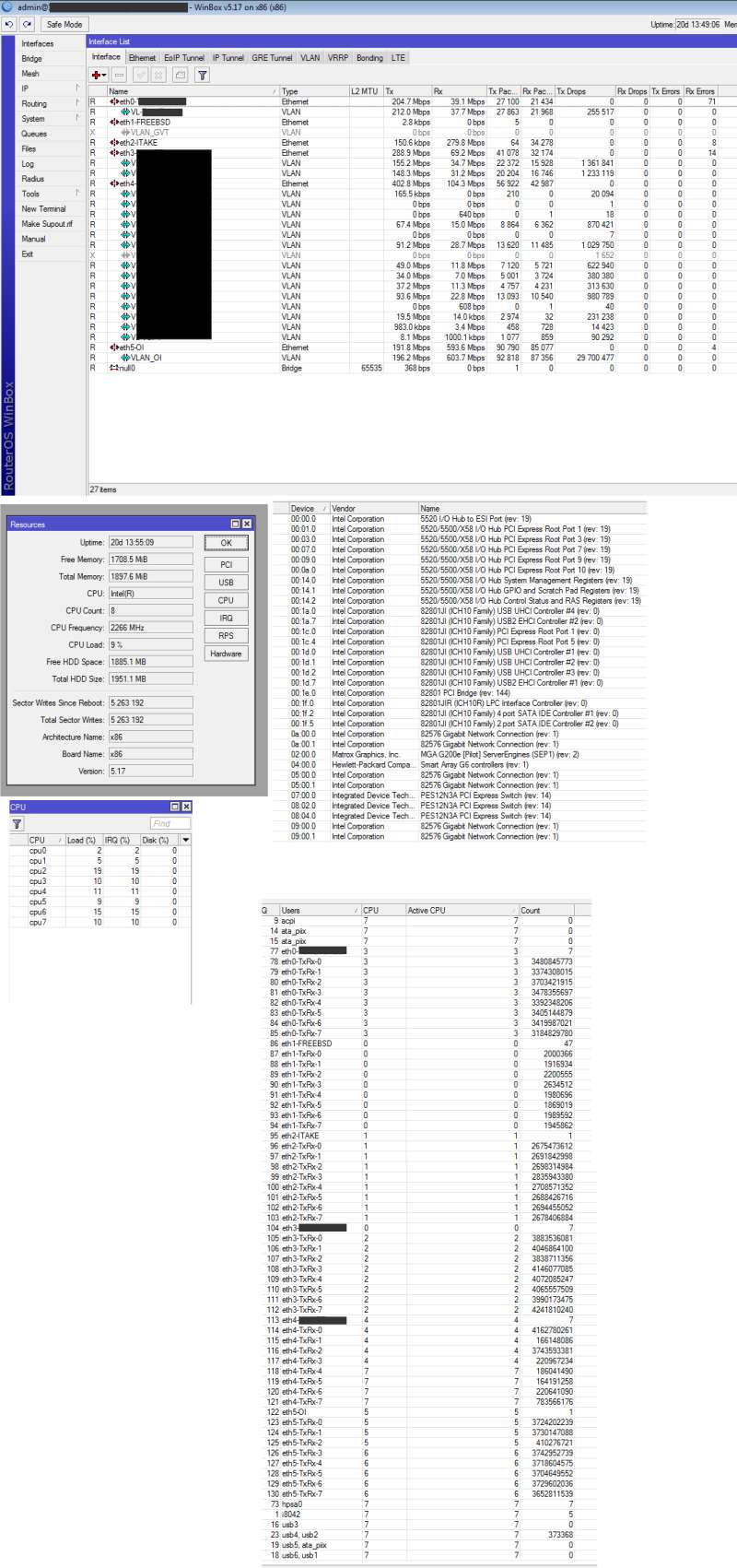This screenshot has height=1568, width=737.
Task: Sort by the Tx Drops column header
Action: (585, 91)
